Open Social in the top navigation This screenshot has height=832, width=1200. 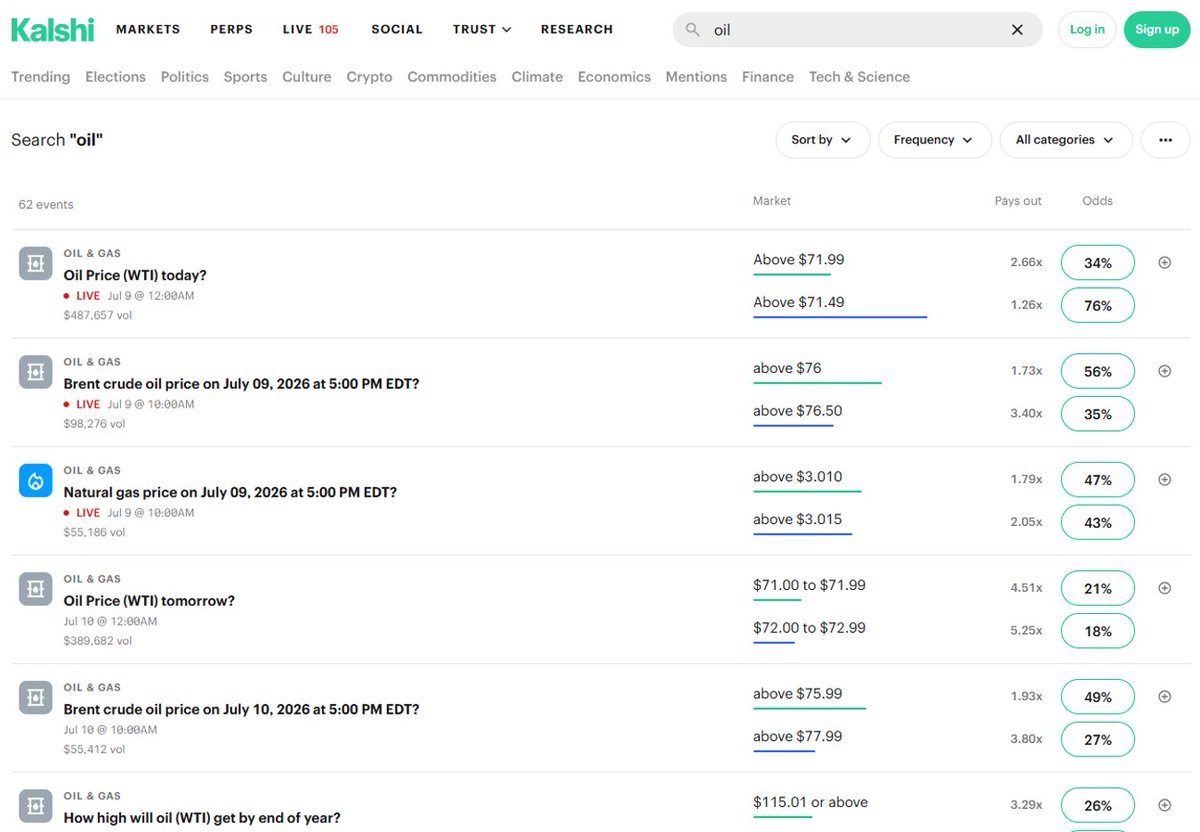pyautogui.click(x=397, y=29)
